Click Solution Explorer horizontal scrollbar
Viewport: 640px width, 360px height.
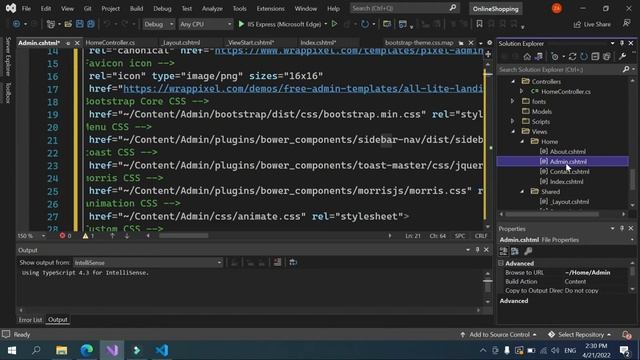[552, 214]
